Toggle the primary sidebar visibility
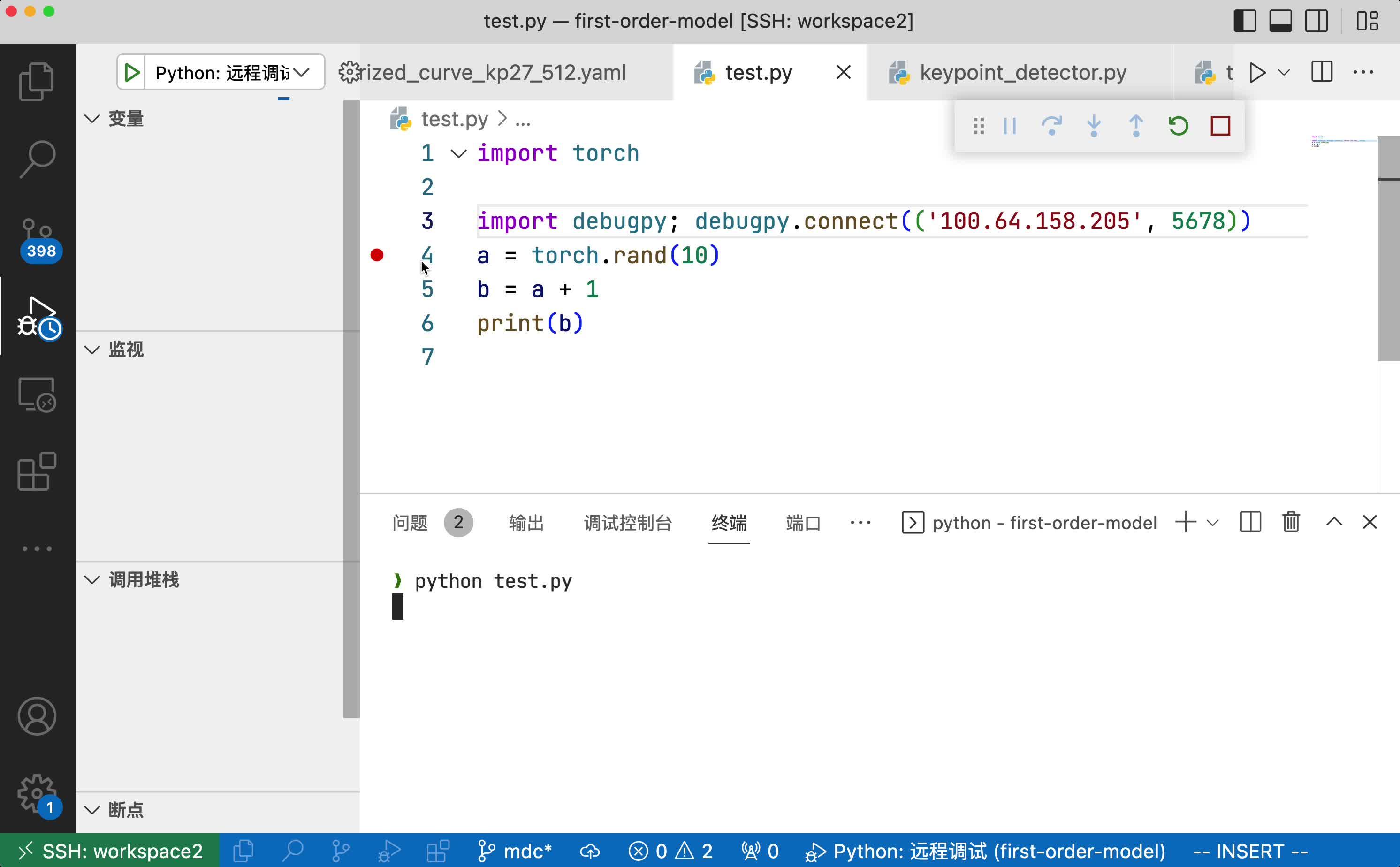The height and width of the screenshot is (867, 1400). pyautogui.click(x=1245, y=21)
